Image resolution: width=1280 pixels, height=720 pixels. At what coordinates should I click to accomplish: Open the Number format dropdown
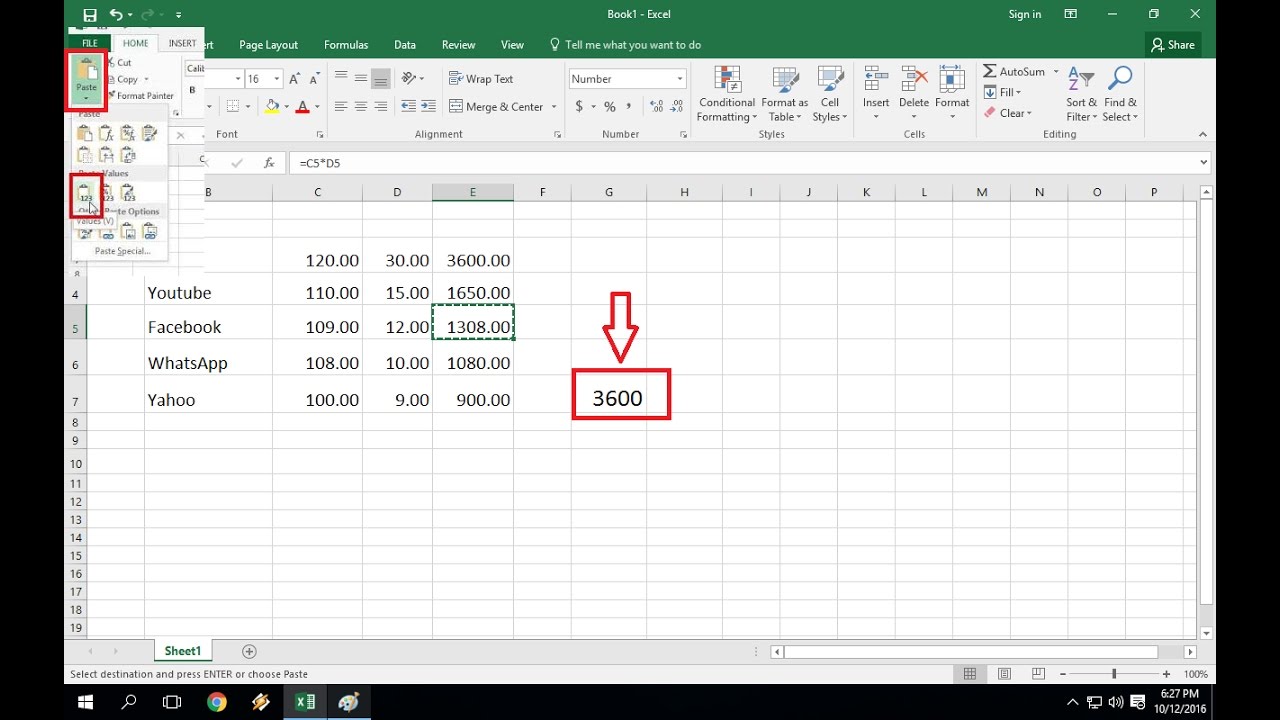(x=680, y=79)
